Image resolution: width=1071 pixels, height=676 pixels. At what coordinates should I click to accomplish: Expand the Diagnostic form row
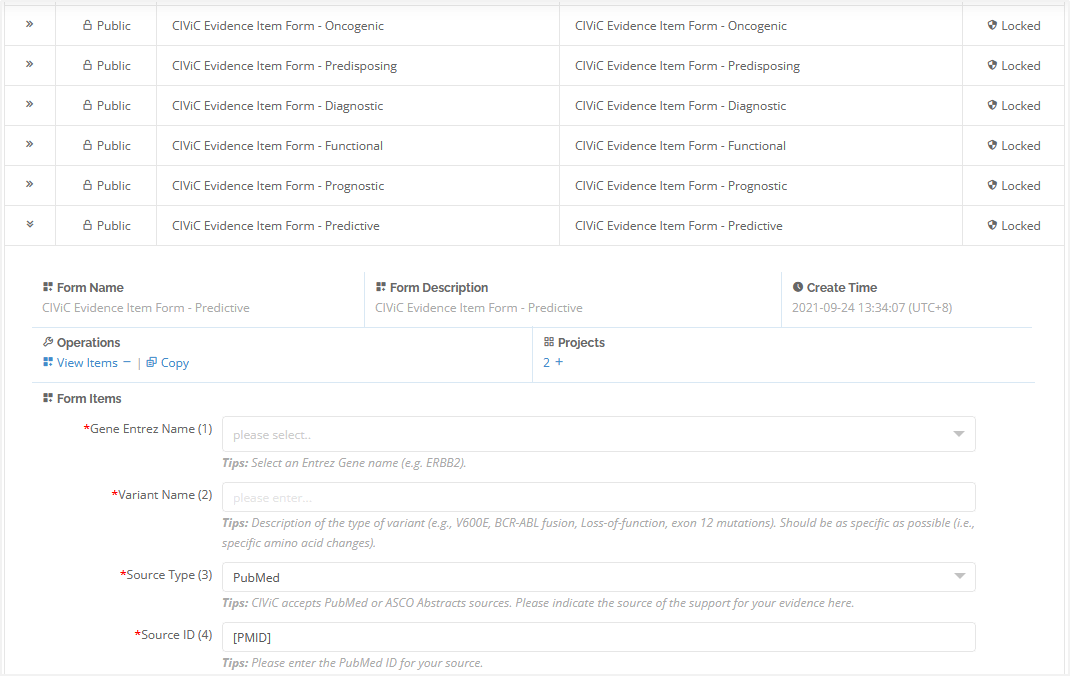(29, 104)
